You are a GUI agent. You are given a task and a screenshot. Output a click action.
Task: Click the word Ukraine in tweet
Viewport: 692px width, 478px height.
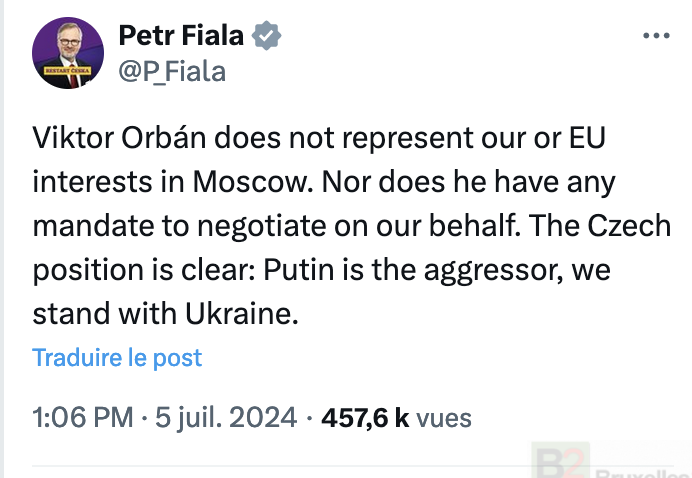[241, 314]
